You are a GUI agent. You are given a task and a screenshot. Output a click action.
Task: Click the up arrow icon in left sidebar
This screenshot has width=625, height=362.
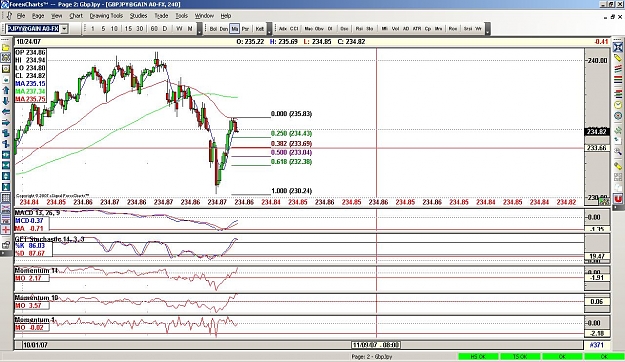click(6, 90)
